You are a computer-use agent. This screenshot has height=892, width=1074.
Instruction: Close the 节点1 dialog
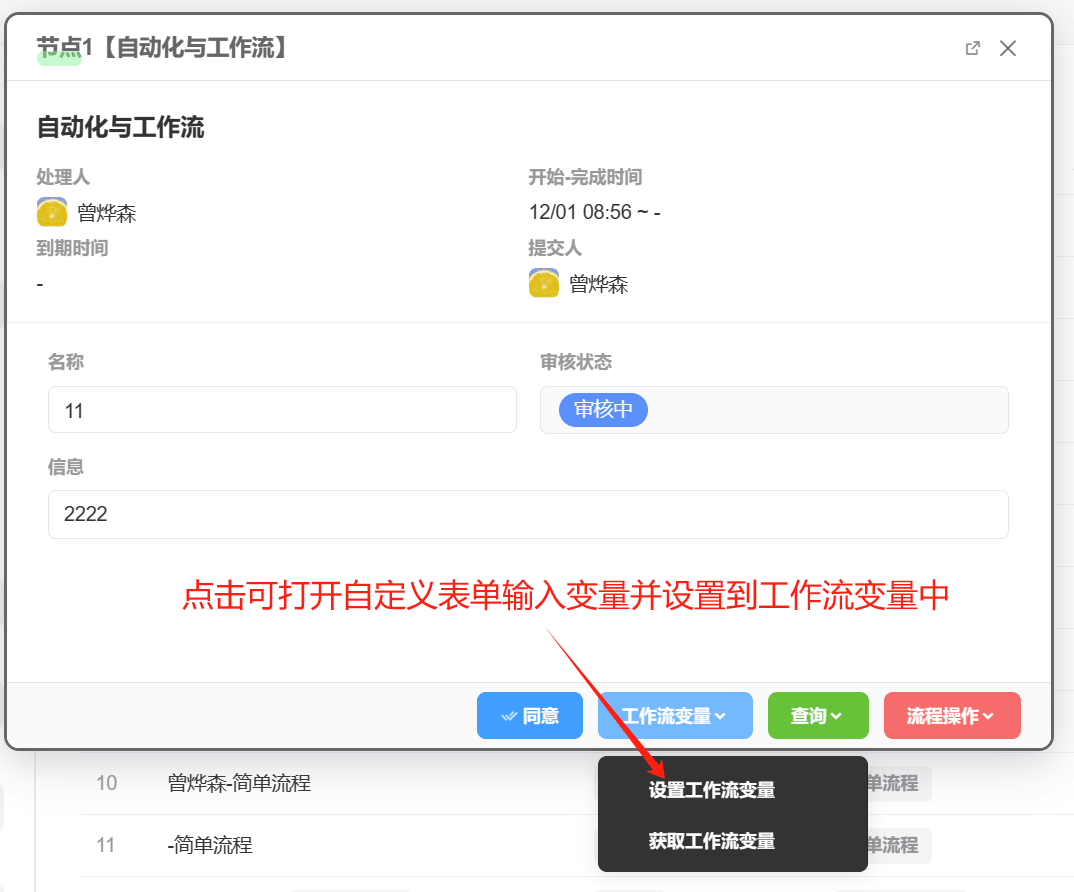pos(1008,48)
